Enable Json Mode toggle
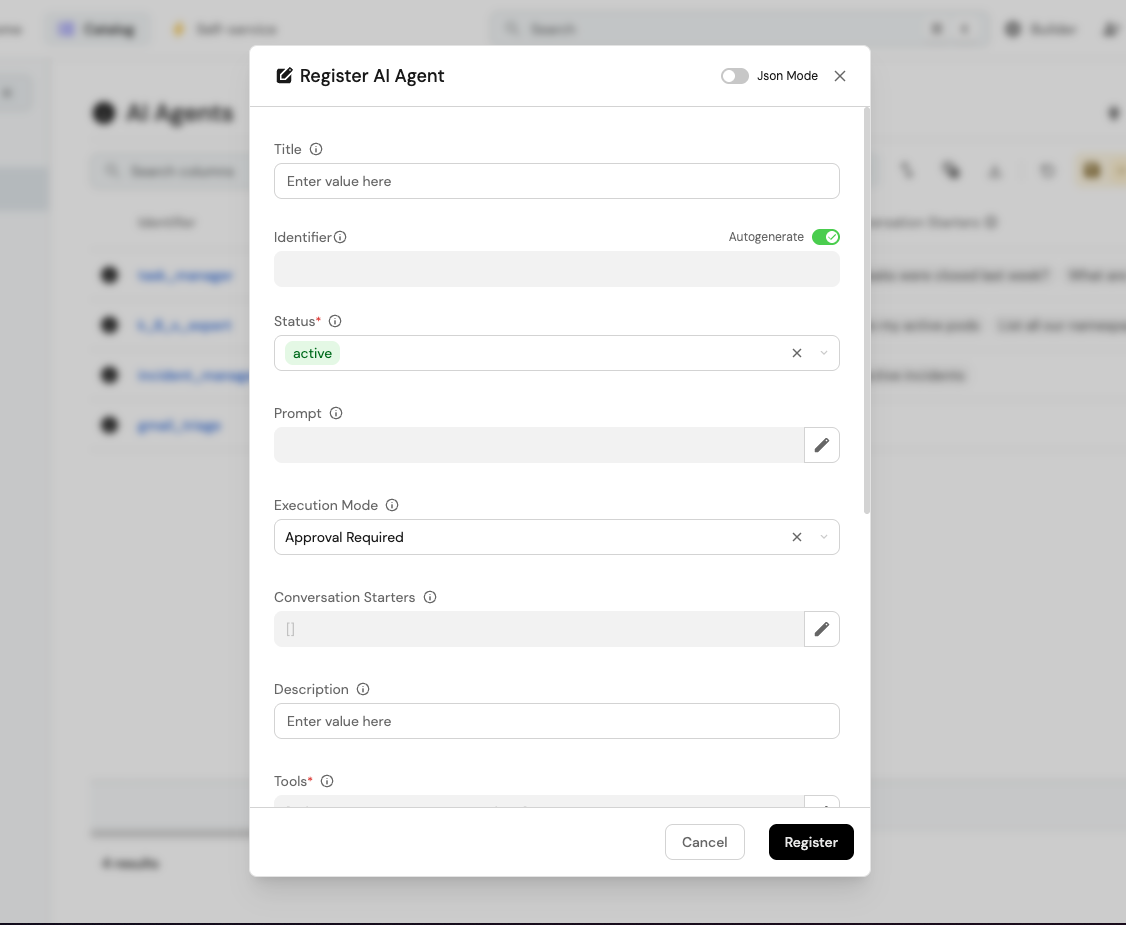This screenshot has height=925, width=1126. (x=735, y=76)
